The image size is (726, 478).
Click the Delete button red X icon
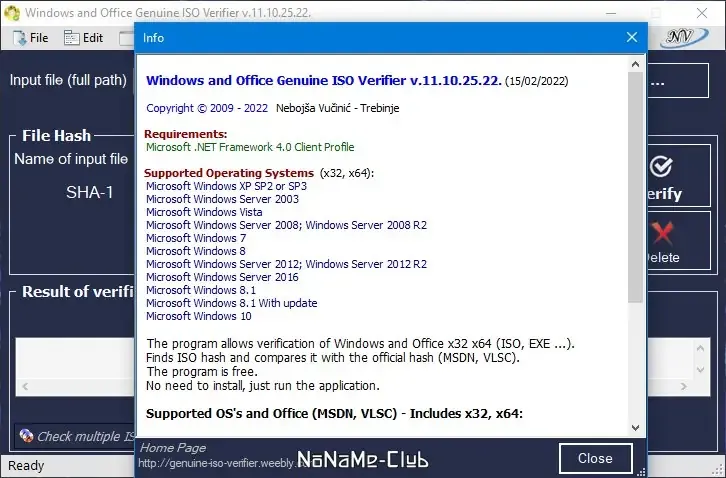[x=663, y=233]
